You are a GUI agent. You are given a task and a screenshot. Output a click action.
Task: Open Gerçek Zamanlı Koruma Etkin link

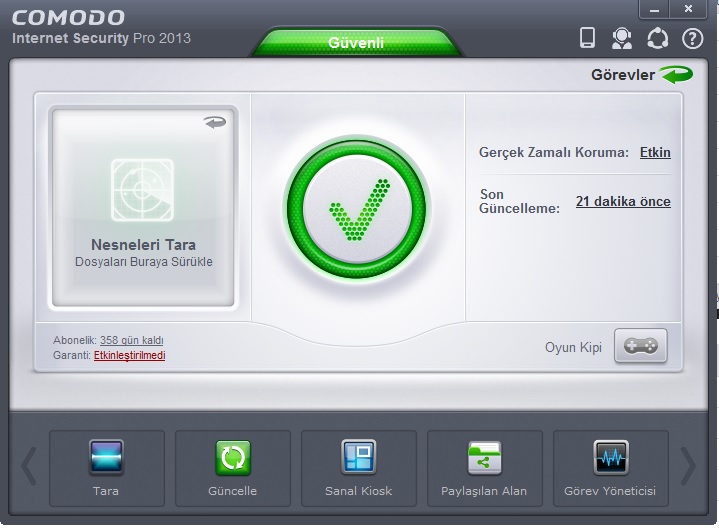tap(655, 152)
